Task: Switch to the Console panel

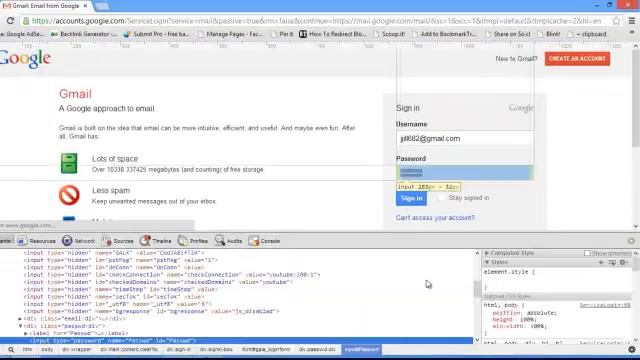Action: click(x=264, y=241)
